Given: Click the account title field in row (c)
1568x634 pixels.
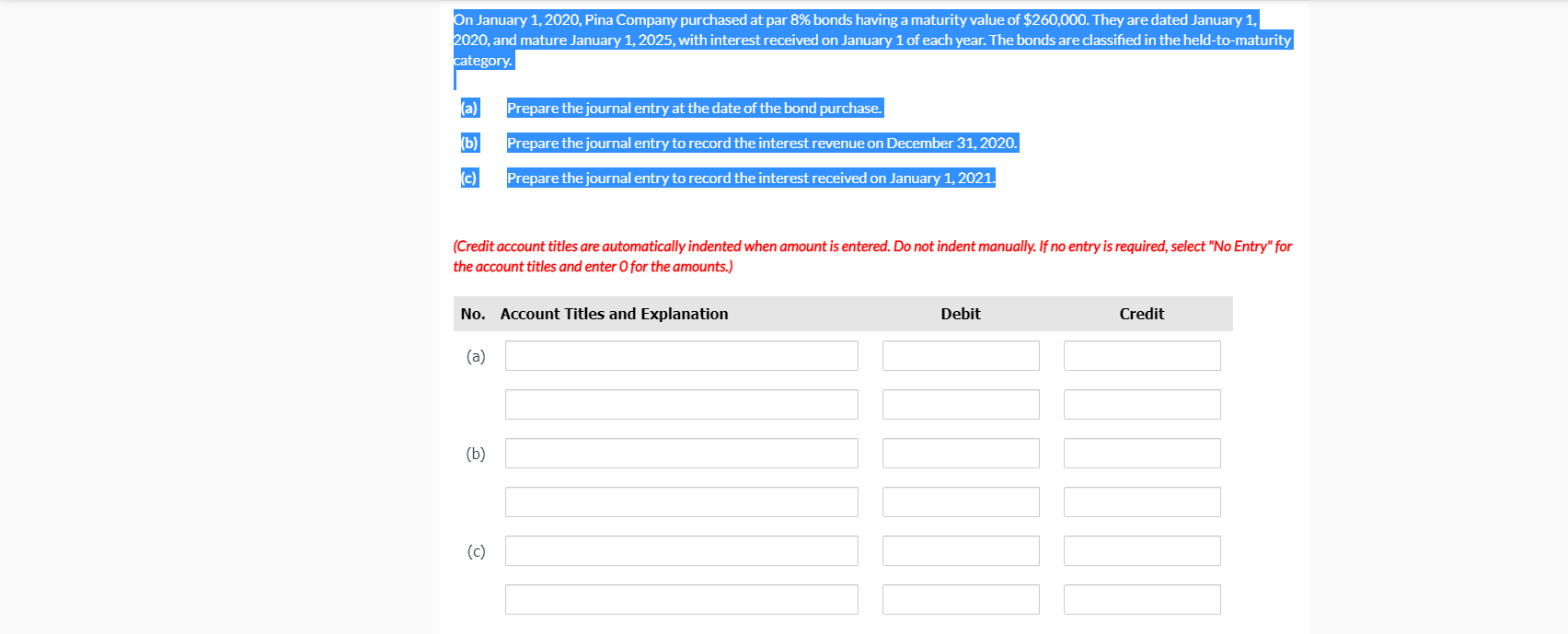Looking at the screenshot, I should coord(681,551).
